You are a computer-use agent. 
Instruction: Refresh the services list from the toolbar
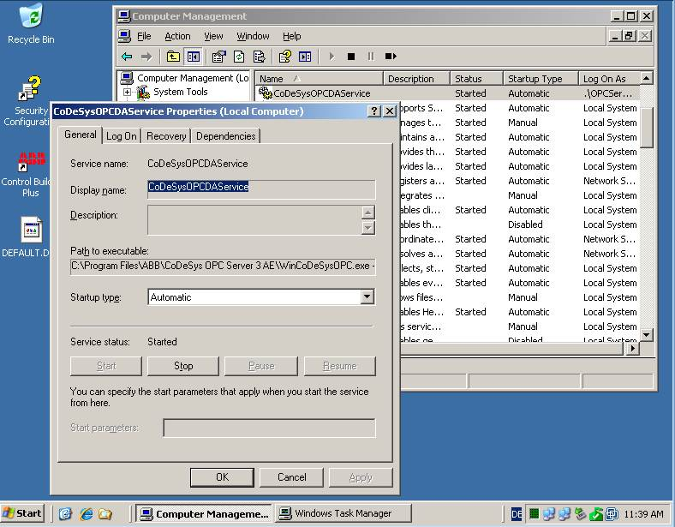tap(239, 56)
